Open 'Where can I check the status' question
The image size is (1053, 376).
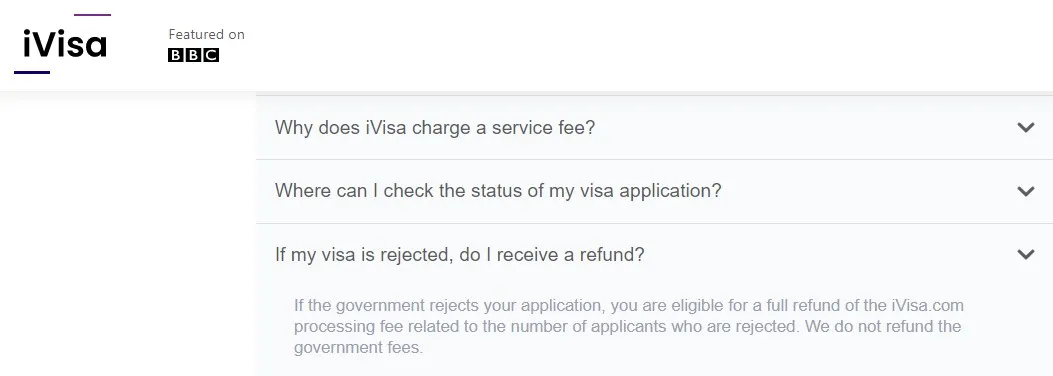(x=498, y=191)
